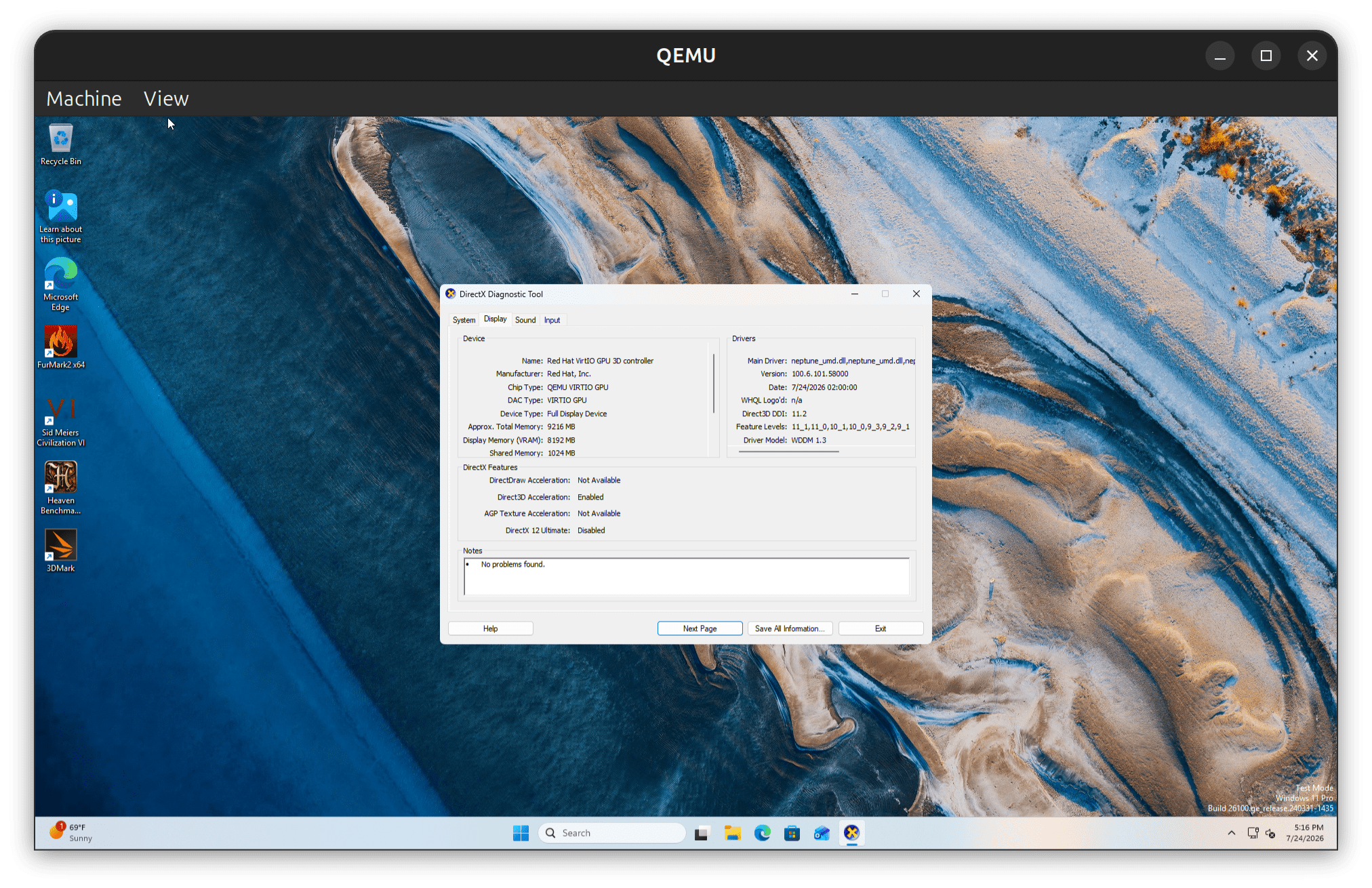1372x888 pixels.
Task: Launch Microsoft Edge from the taskbar
Action: [763, 833]
